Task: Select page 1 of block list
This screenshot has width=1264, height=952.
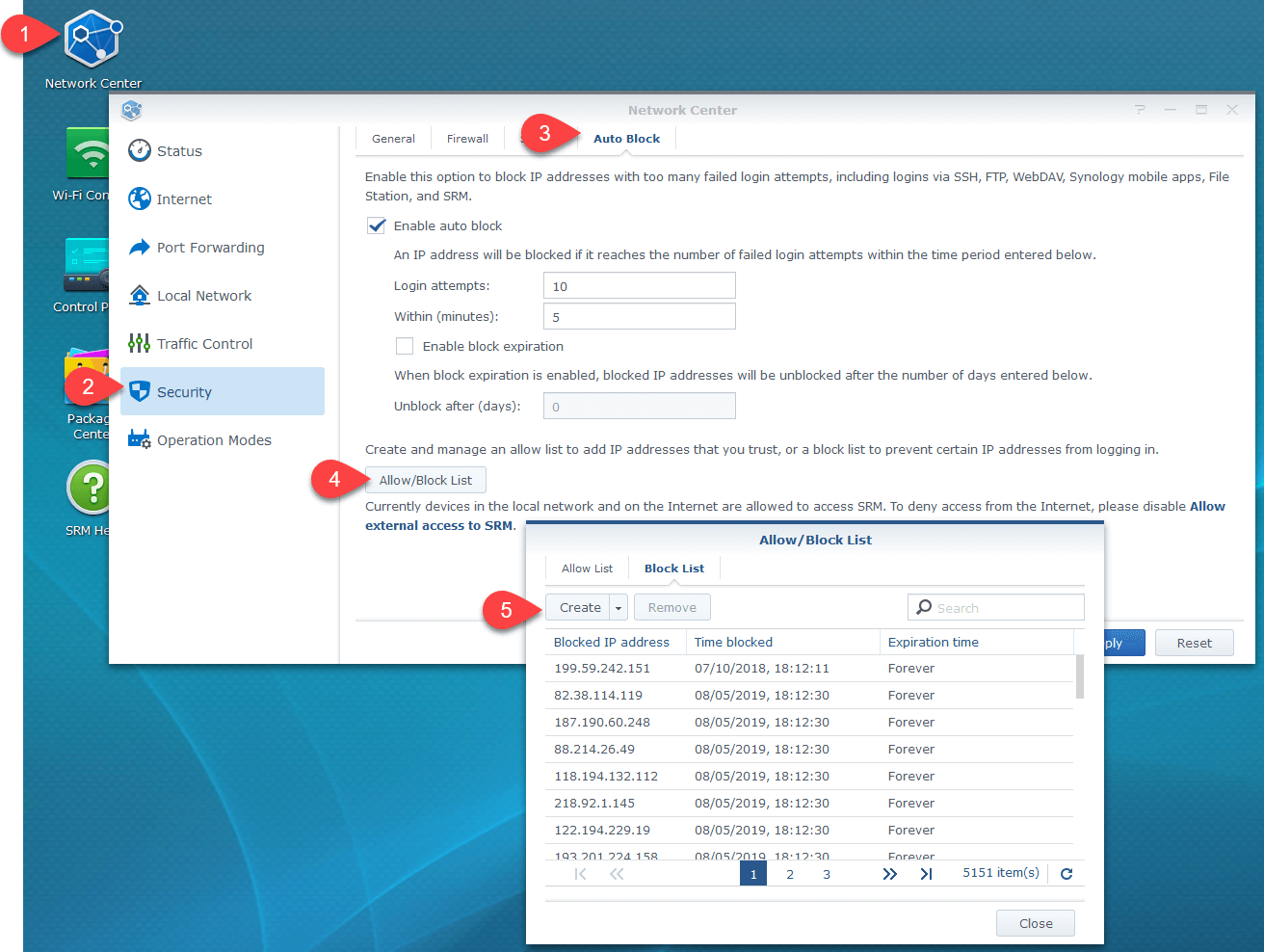Action: [753, 874]
